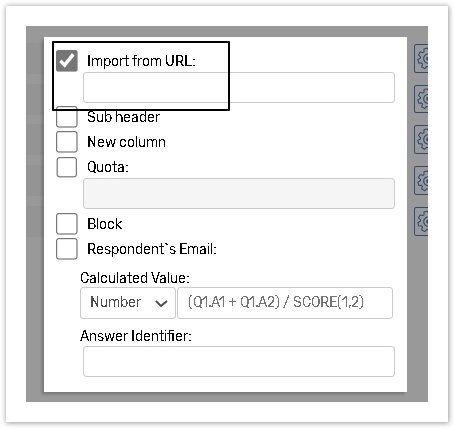Click the Respondent's Email label text

[152, 249]
